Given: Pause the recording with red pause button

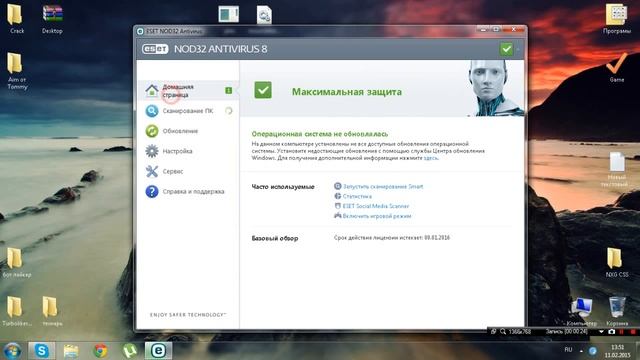Looking at the screenshot, I should click(622, 332).
